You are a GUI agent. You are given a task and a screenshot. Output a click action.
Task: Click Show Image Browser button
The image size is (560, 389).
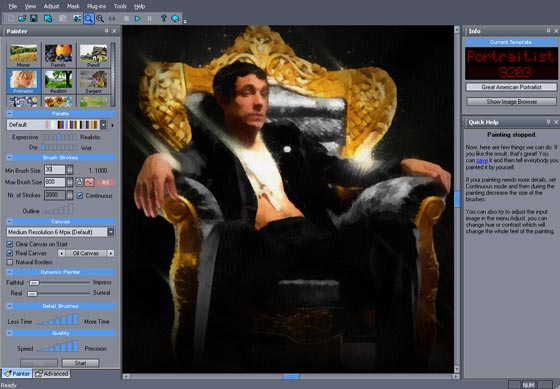(x=511, y=102)
